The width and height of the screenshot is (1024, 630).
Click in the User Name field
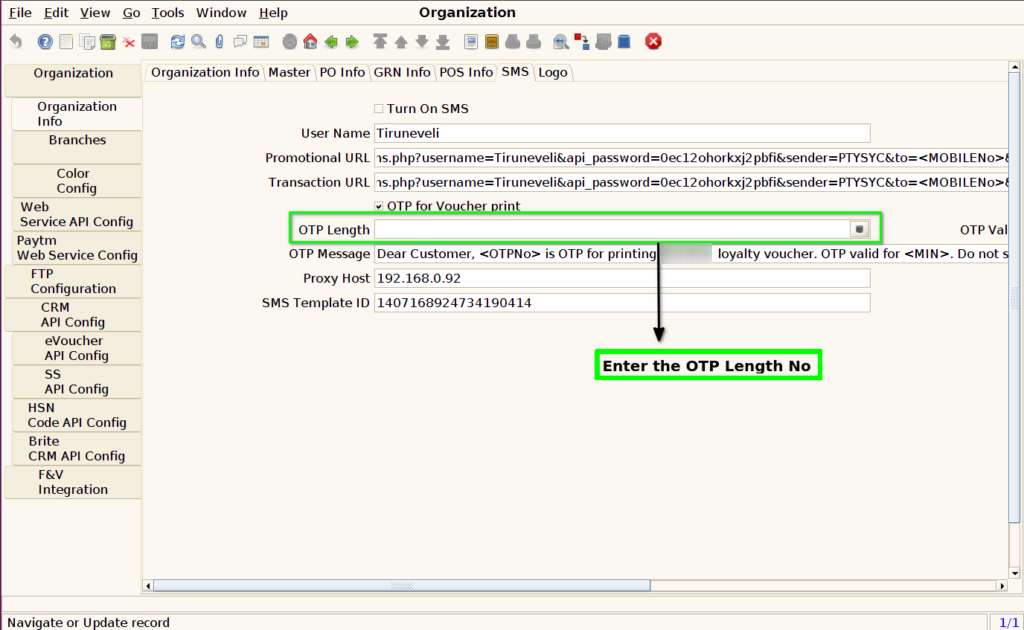coord(622,133)
